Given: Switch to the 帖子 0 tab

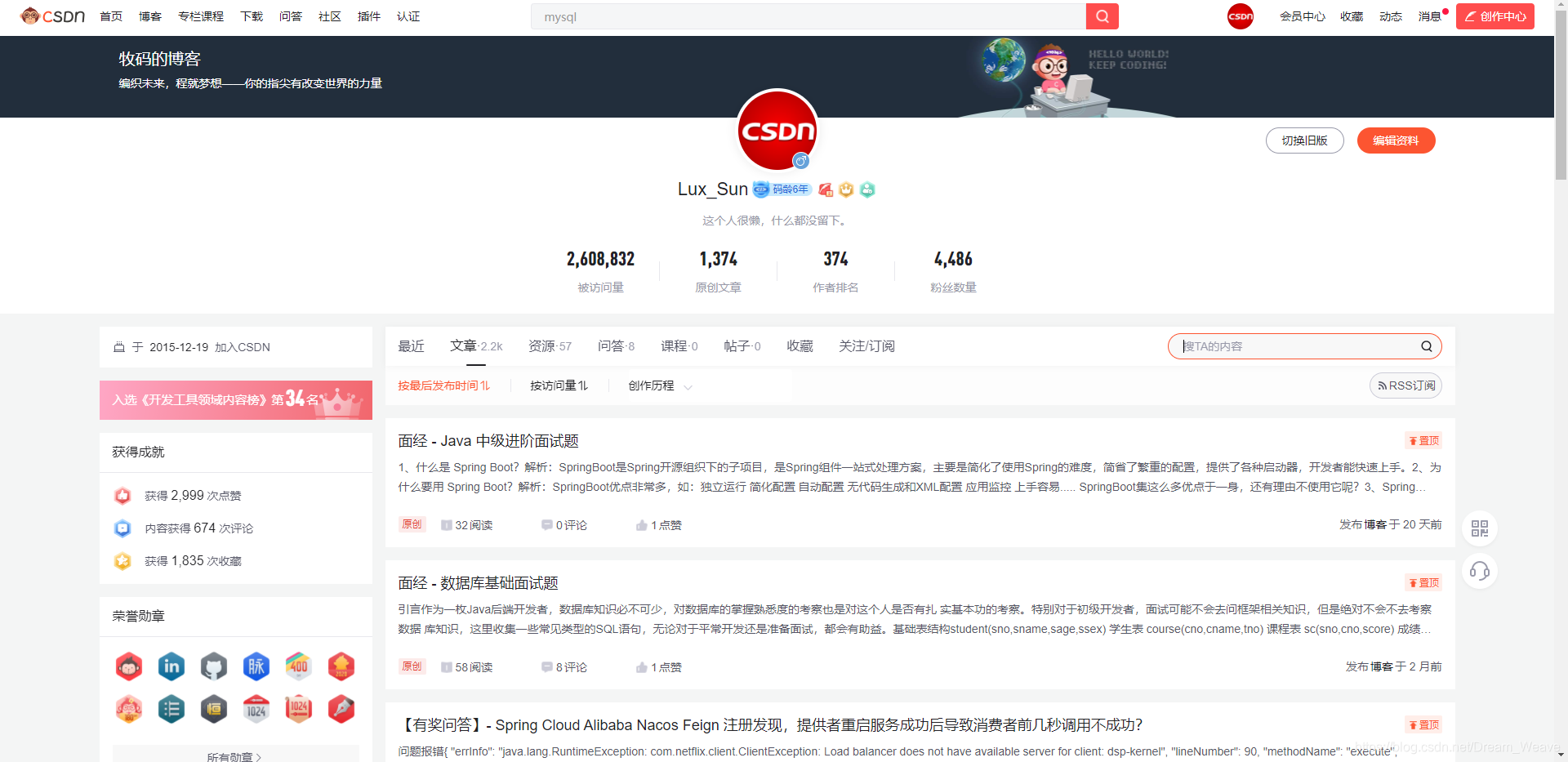Looking at the screenshot, I should (742, 346).
